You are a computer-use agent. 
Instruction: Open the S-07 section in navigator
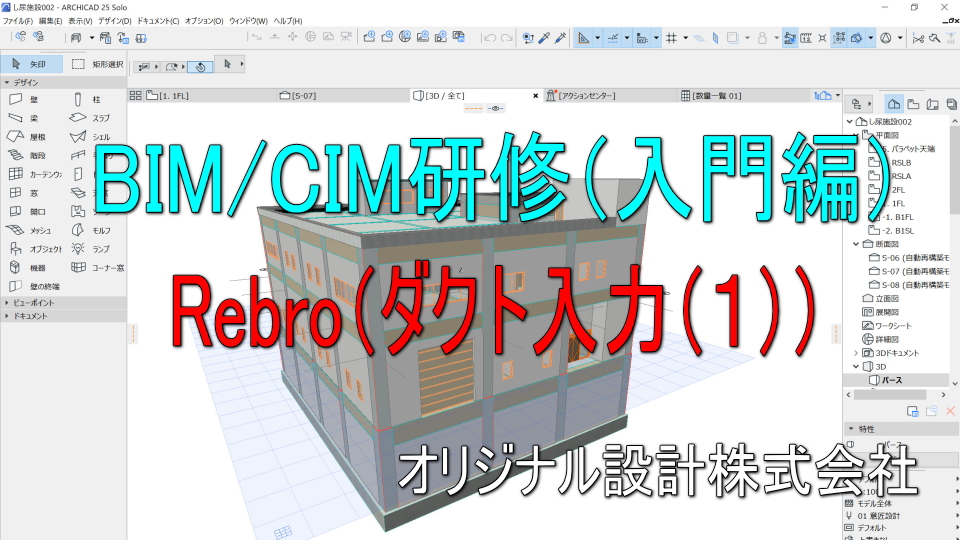[900, 269]
